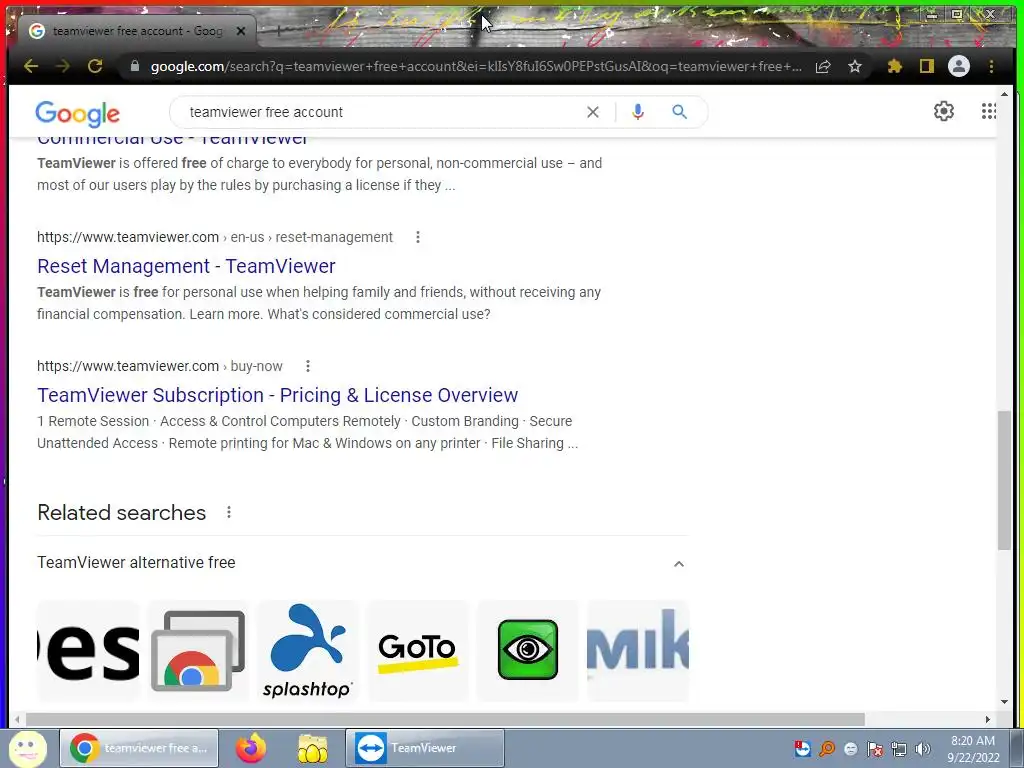Open the Google apps grid
The image size is (1024, 768).
tap(989, 111)
